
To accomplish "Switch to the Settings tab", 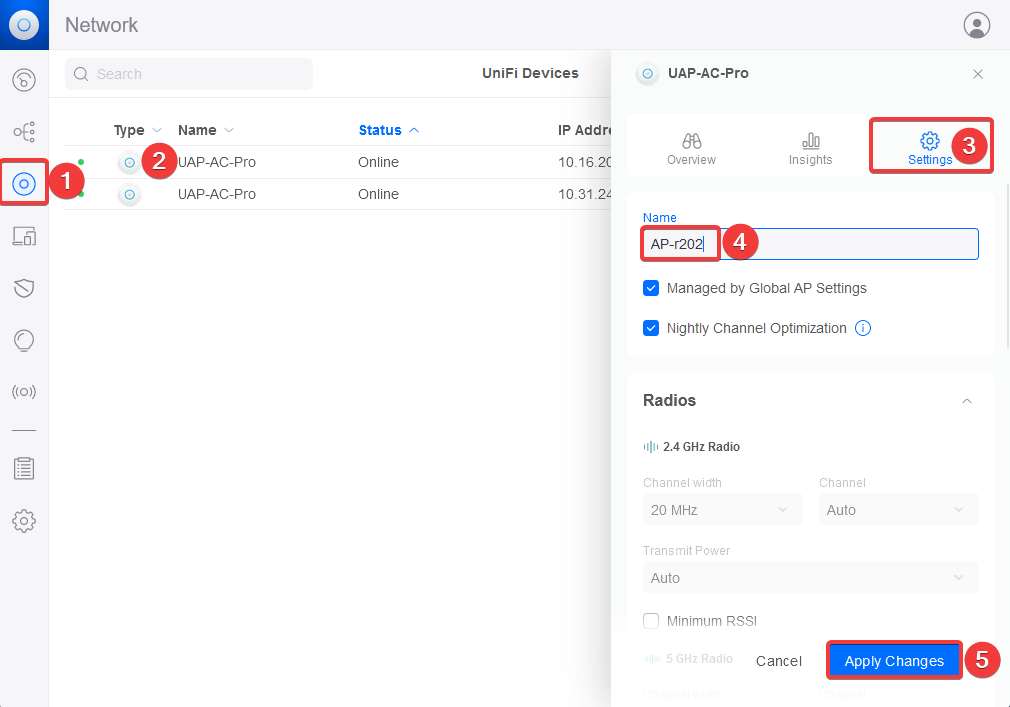I will [x=929, y=149].
